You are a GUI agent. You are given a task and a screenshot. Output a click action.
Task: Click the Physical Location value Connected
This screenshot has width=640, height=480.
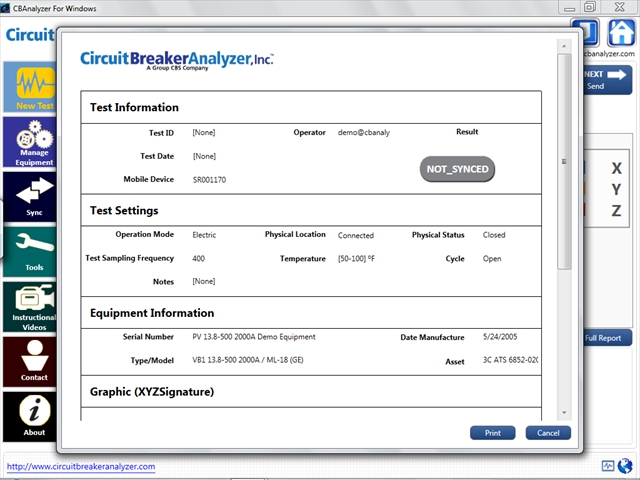click(356, 235)
